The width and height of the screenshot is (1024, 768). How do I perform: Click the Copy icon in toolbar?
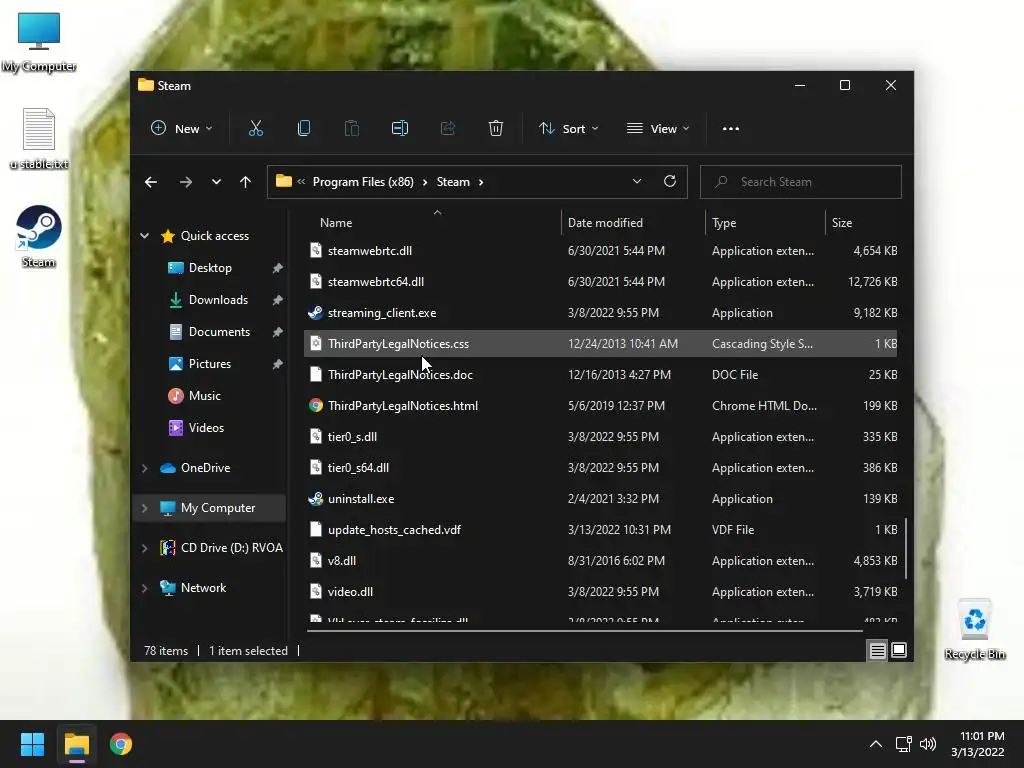(304, 129)
